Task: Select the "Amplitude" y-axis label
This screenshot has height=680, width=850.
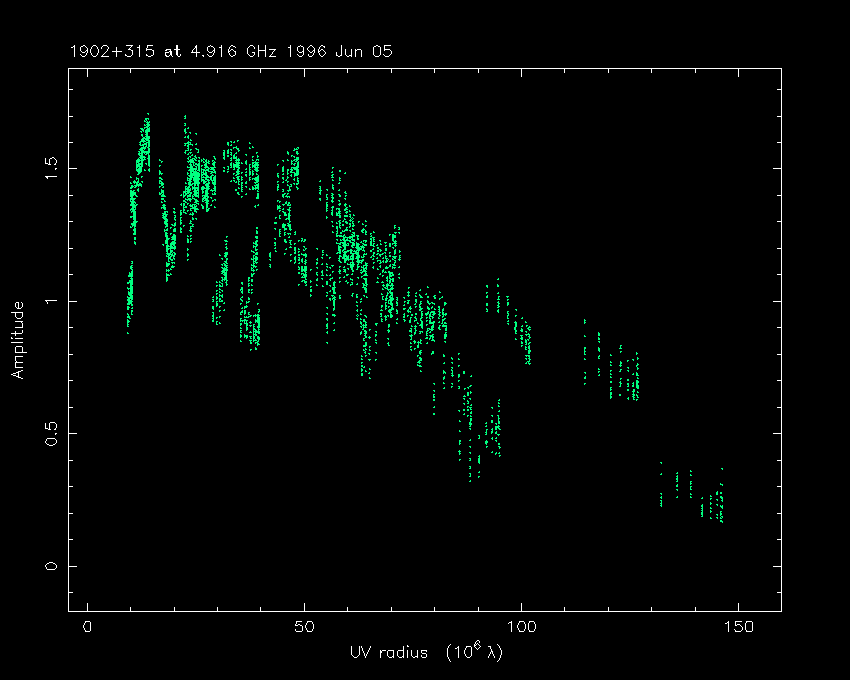Action: pos(17,341)
